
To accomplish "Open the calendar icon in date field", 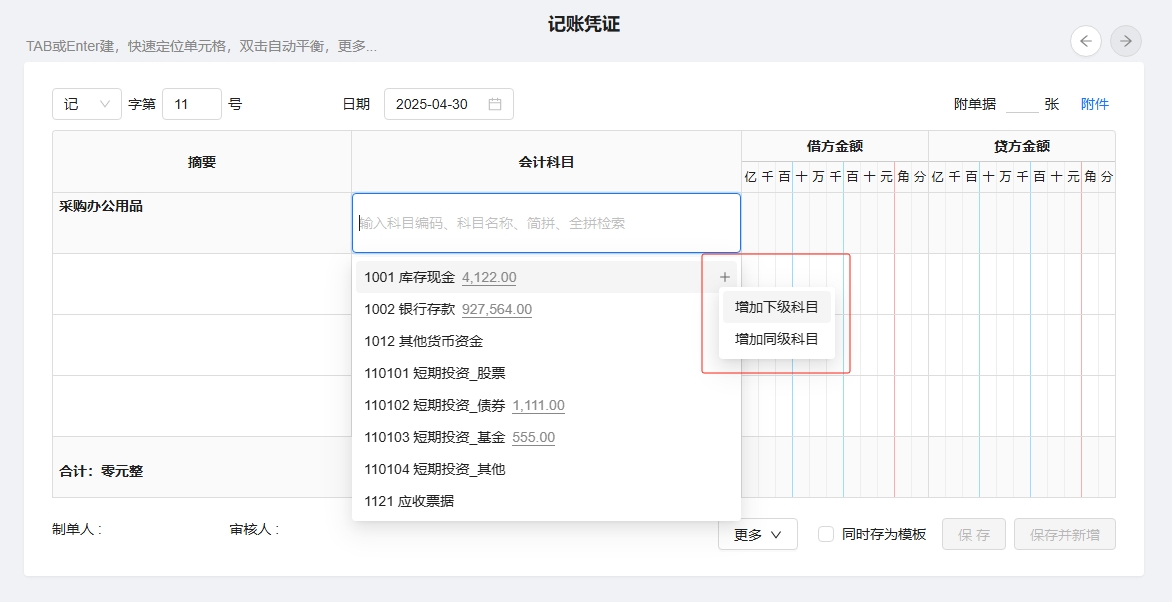I will pyautogui.click(x=495, y=104).
